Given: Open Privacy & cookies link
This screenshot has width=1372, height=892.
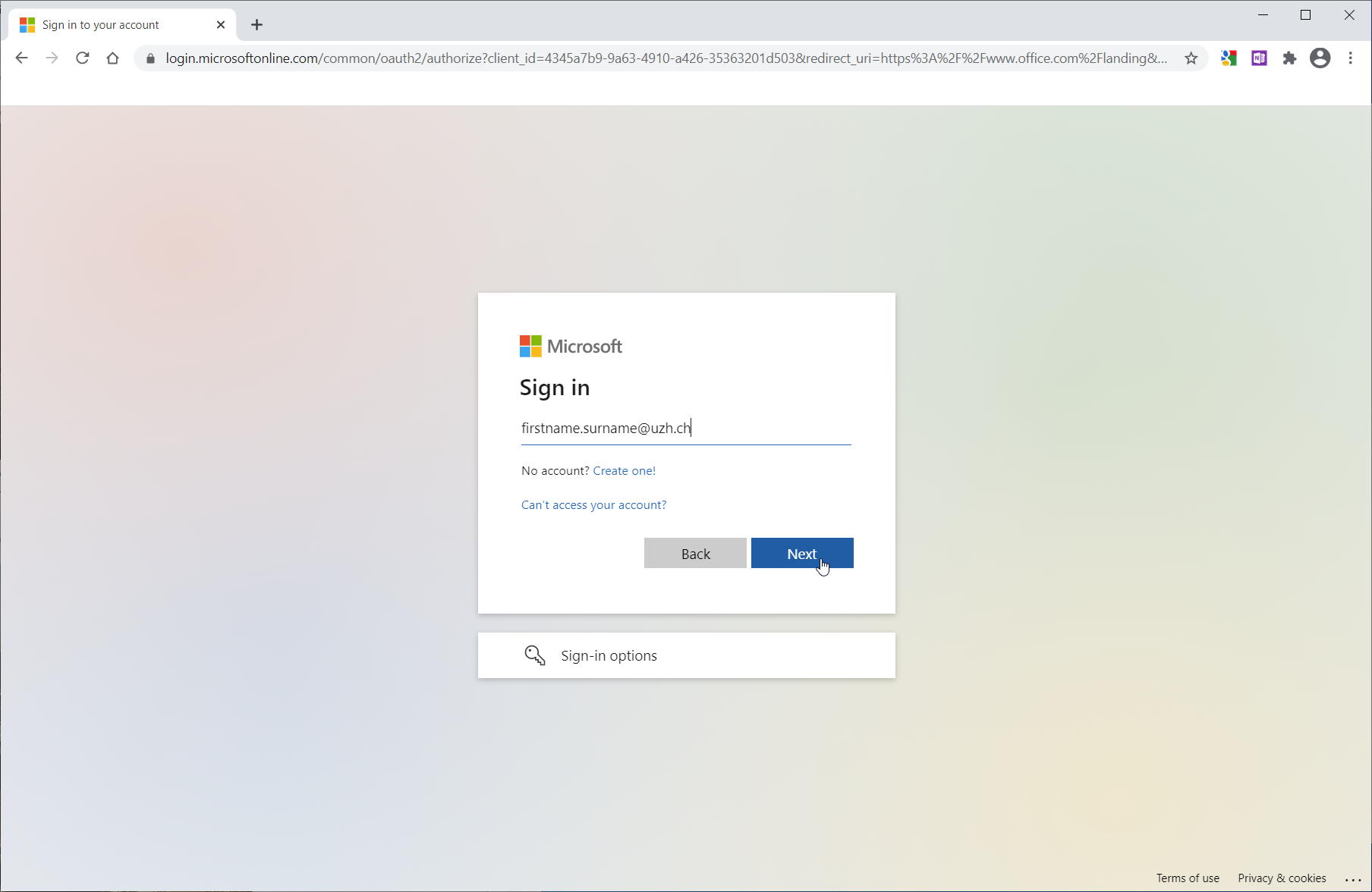Looking at the screenshot, I should [1282, 878].
